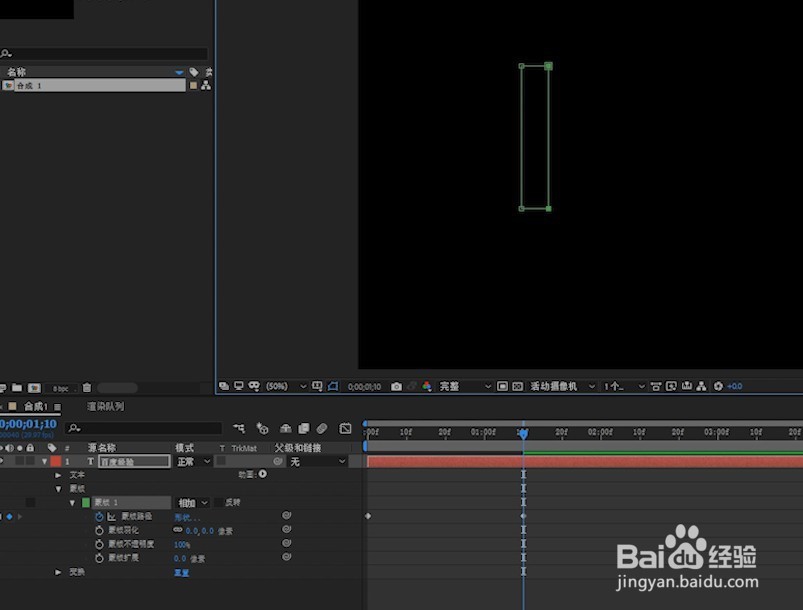Enable the motion blur switch for the composition
The width and height of the screenshot is (803, 610).
[x=322, y=428]
